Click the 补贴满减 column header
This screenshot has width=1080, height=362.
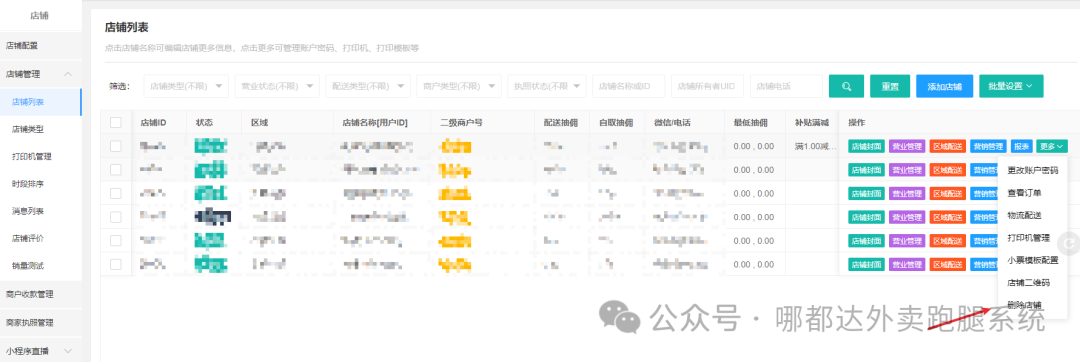tap(811, 123)
